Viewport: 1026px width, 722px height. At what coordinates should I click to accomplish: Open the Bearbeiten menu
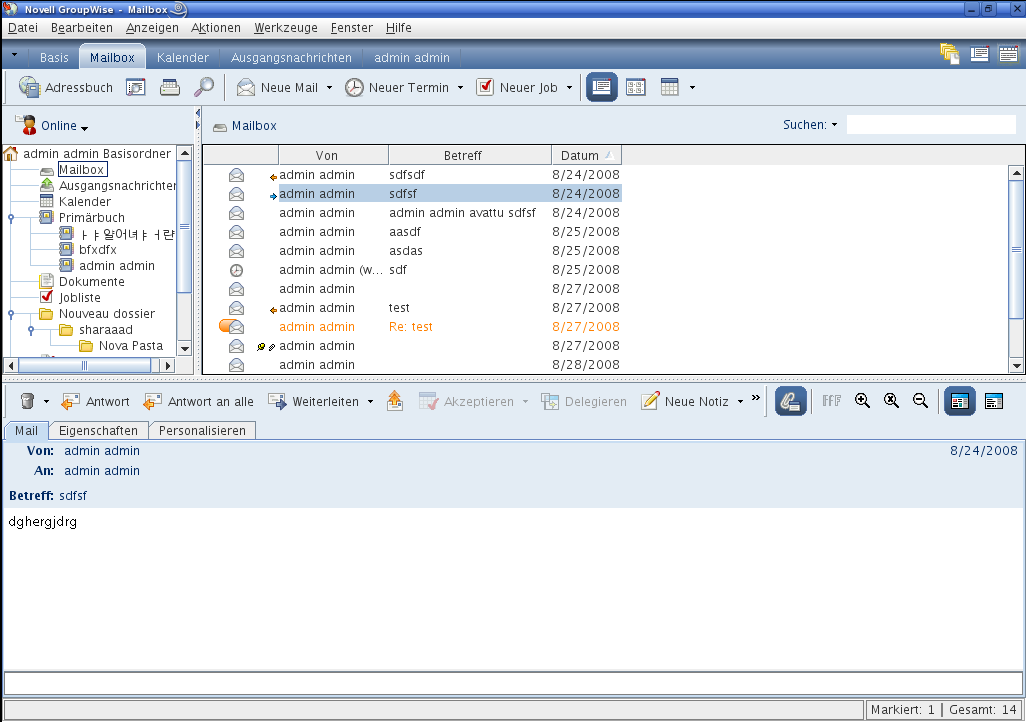[82, 27]
